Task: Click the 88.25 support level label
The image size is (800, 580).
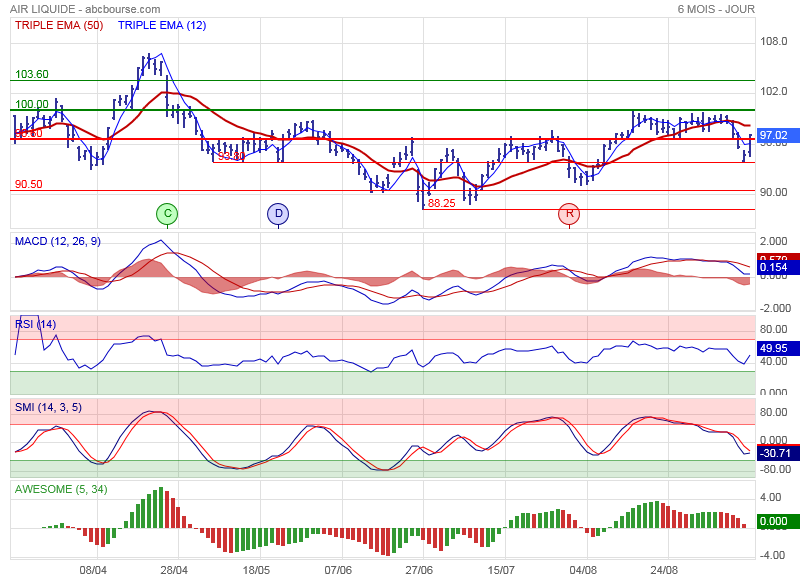Action: [x=442, y=203]
